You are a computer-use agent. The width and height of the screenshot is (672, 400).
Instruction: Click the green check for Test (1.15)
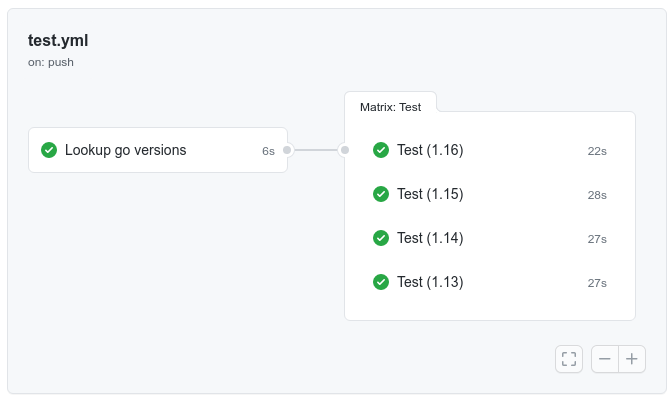click(381, 194)
